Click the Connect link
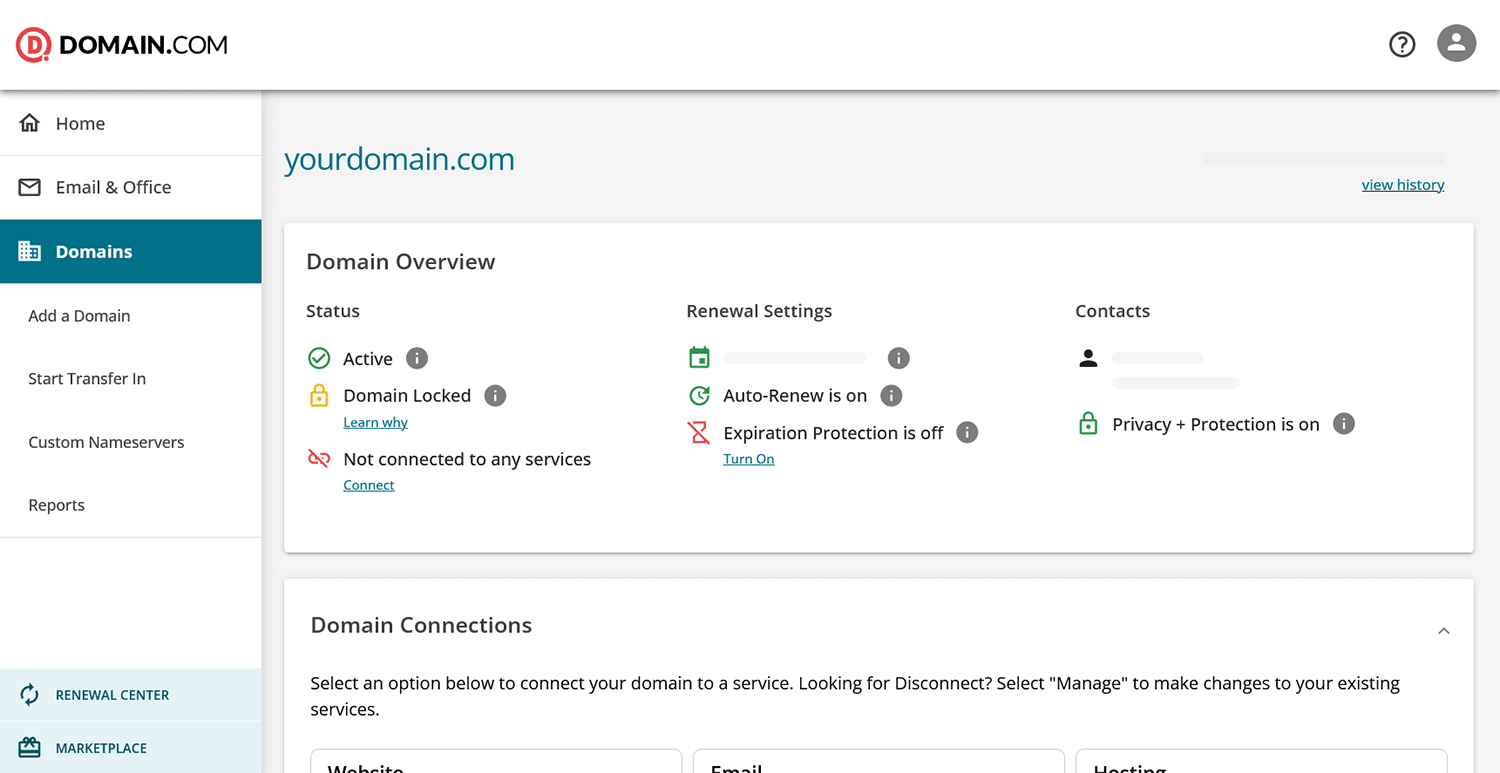1500x773 pixels. point(369,485)
